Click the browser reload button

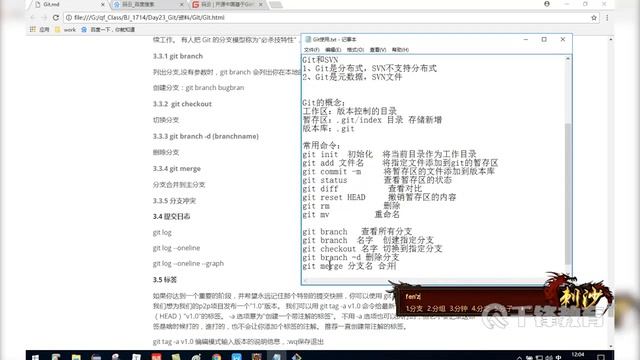[56, 18]
